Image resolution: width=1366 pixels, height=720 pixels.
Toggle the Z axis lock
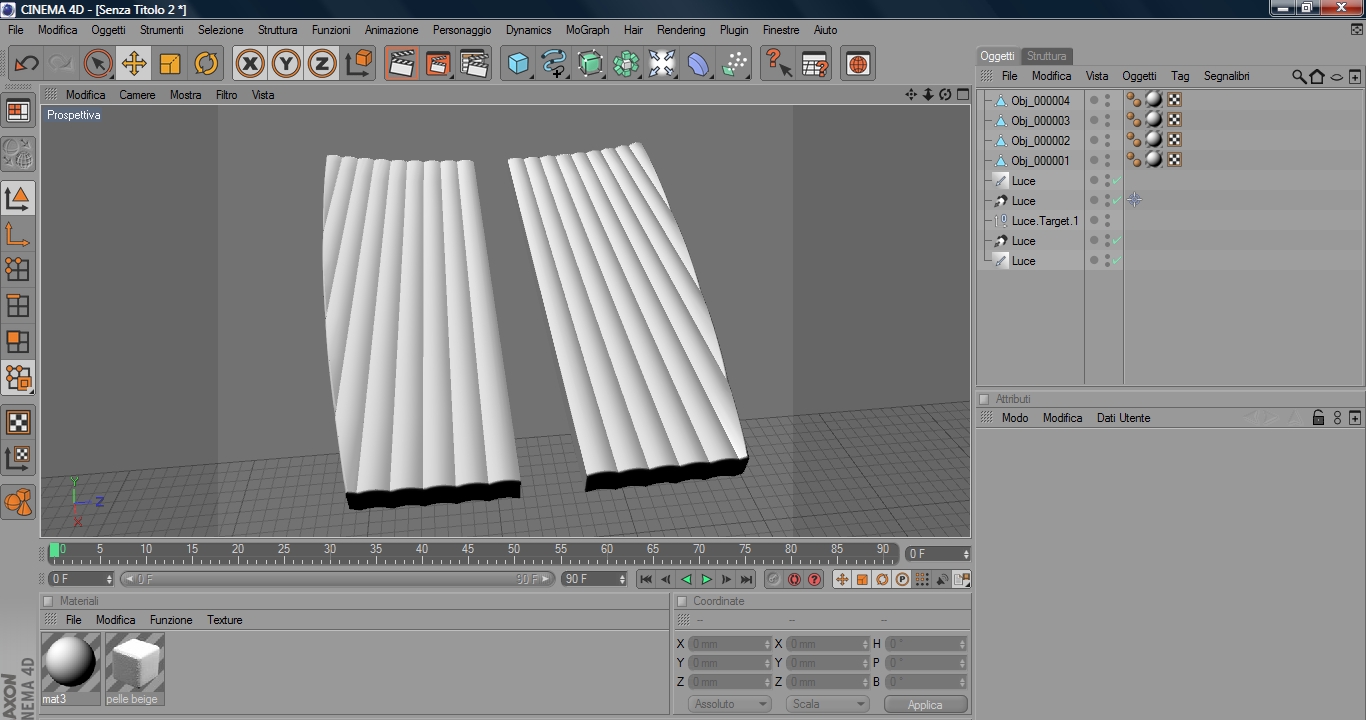321,64
